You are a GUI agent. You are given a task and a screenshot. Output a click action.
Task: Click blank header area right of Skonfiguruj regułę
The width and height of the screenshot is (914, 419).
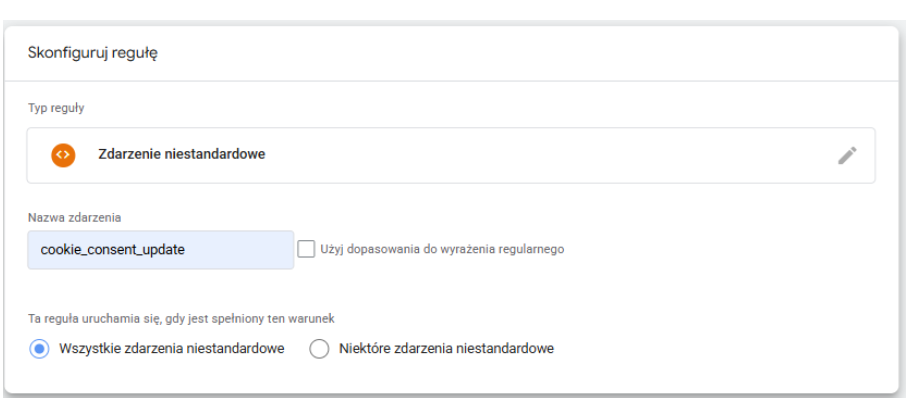[550, 53]
